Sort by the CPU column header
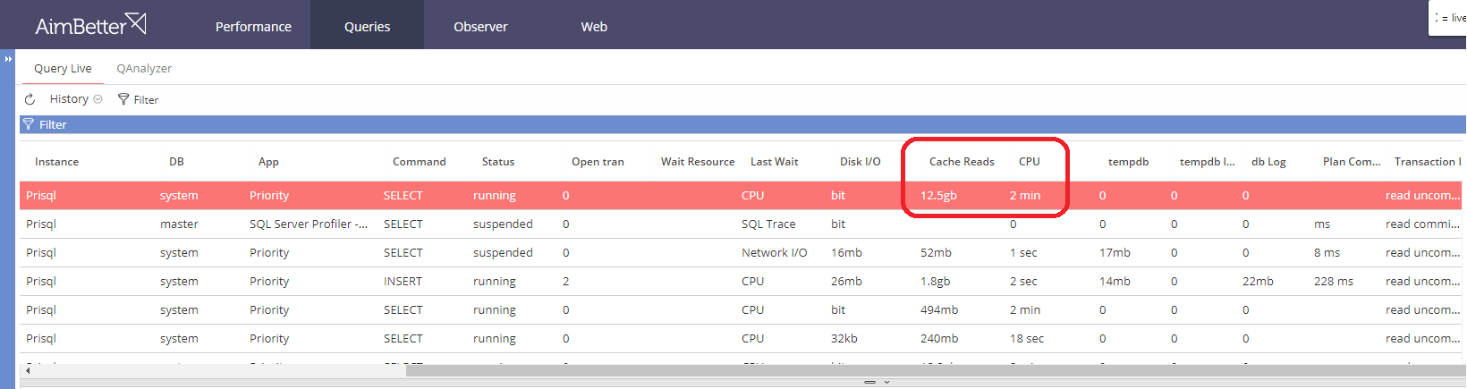The width and height of the screenshot is (1467, 389). pos(1030,161)
